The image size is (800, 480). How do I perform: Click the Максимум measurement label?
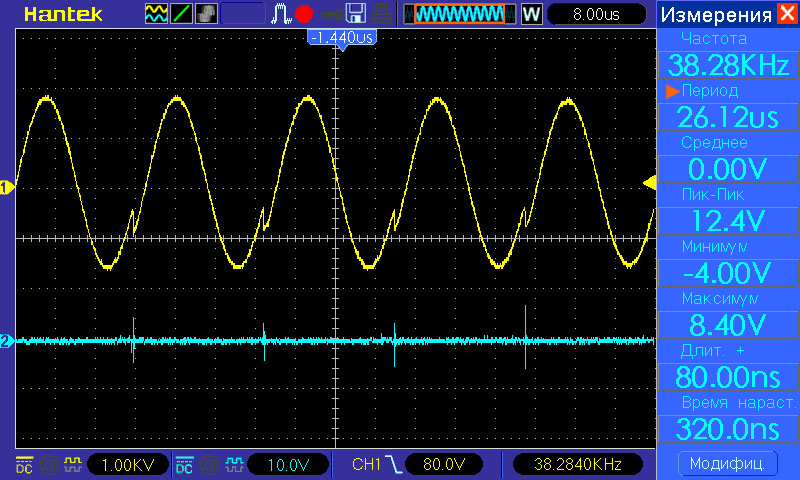pos(720,299)
